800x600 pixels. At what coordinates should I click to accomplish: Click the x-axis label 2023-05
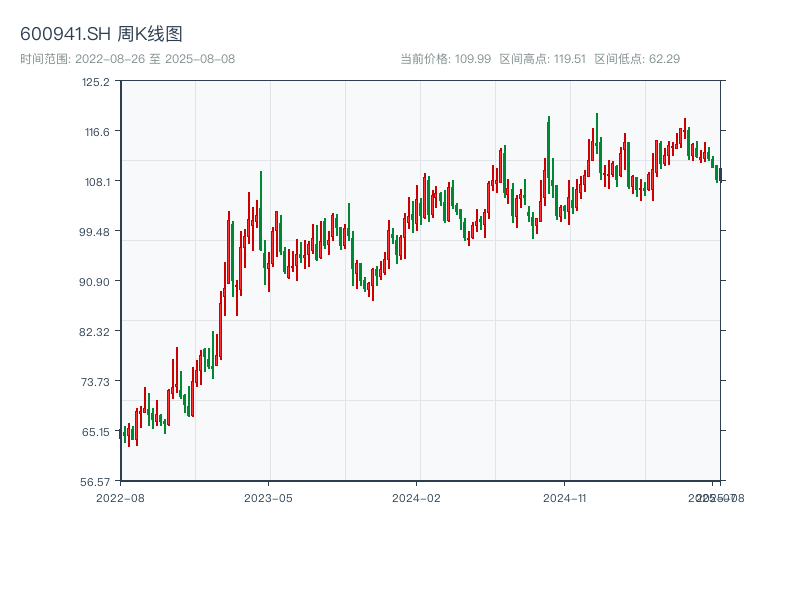pyautogui.click(x=268, y=498)
